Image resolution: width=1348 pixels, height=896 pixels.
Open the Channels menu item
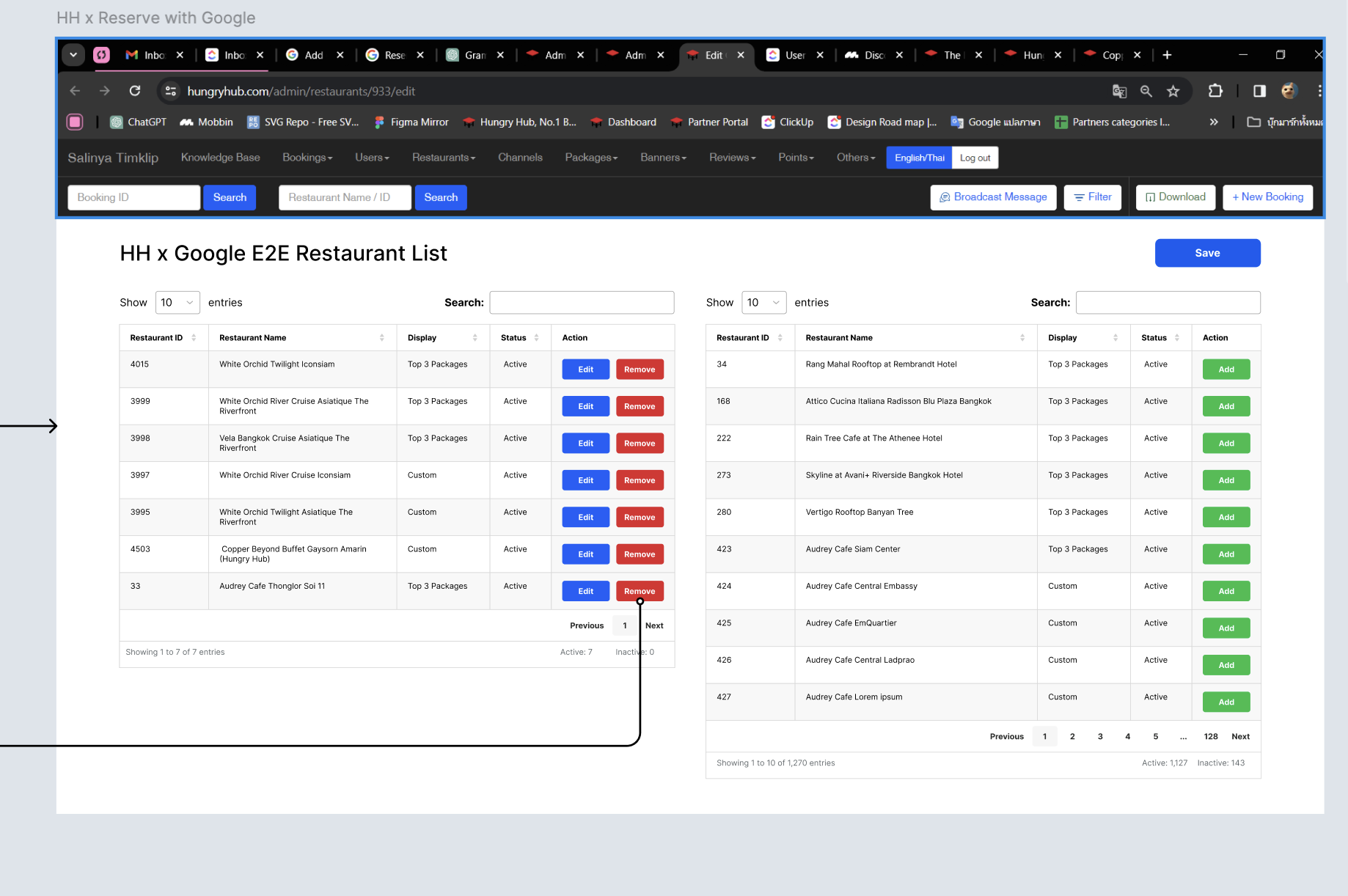click(x=520, y=158)
